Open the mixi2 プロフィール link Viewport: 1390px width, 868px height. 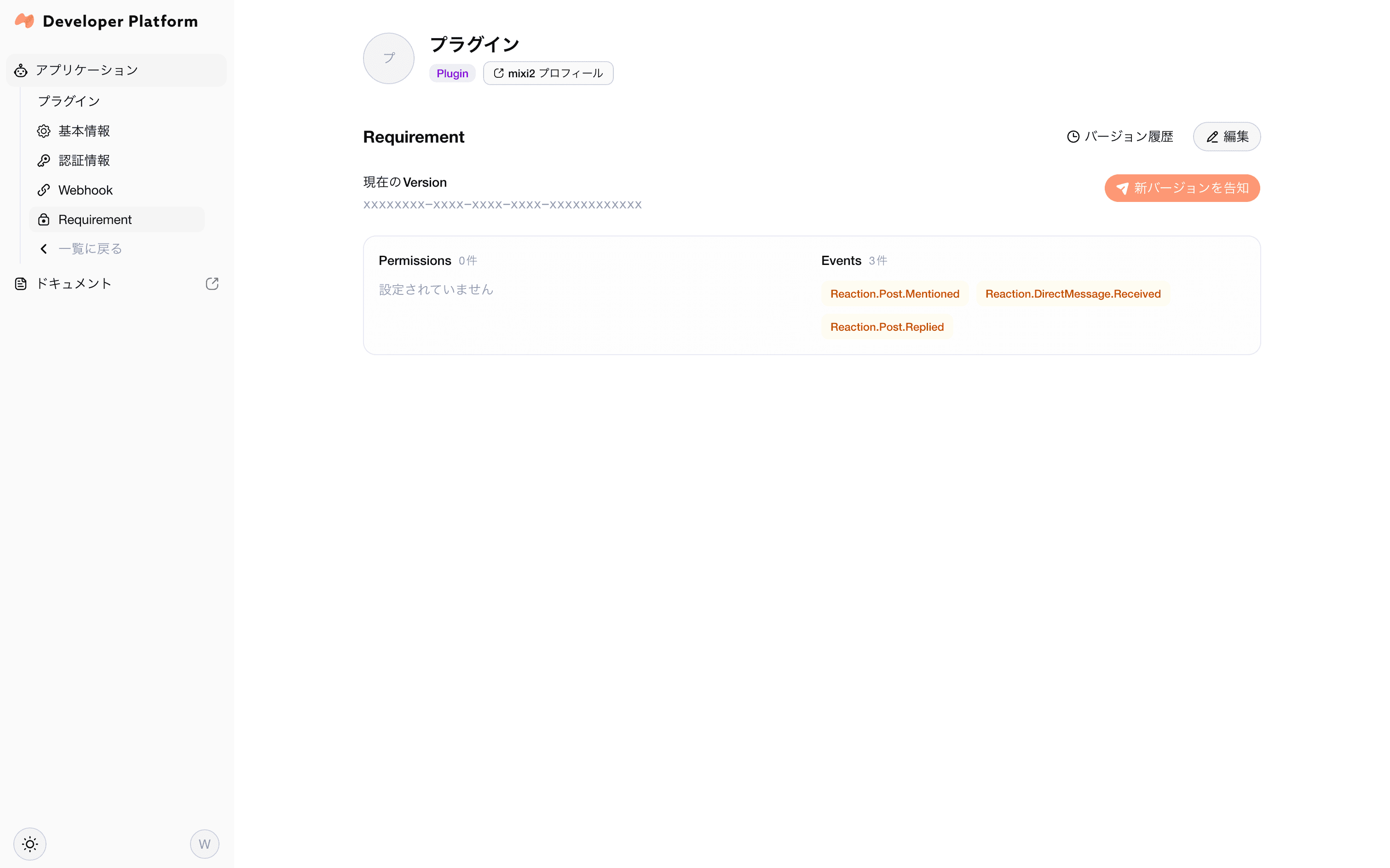point(548,73)
